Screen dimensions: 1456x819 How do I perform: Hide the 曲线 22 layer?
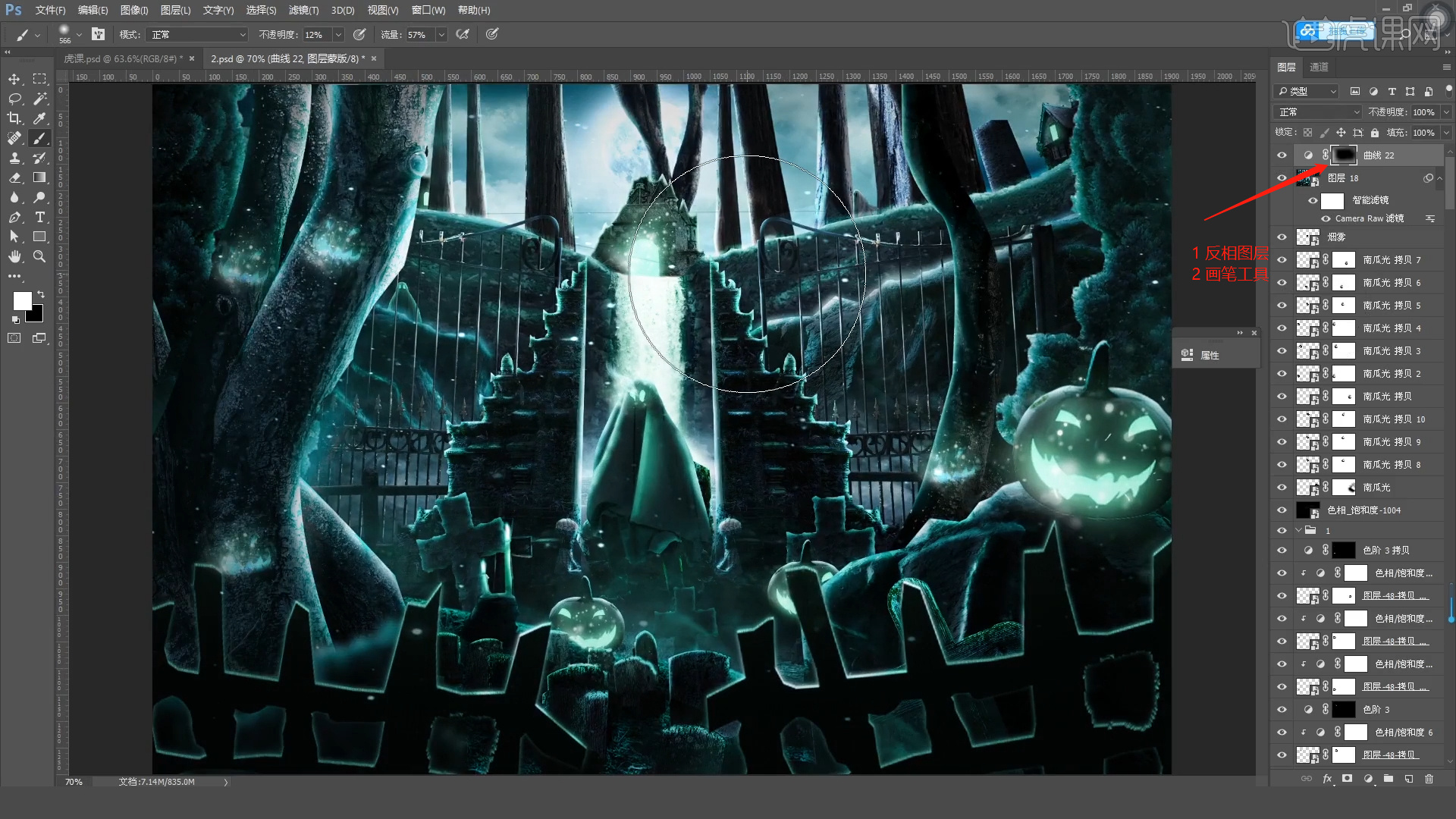1282,155
